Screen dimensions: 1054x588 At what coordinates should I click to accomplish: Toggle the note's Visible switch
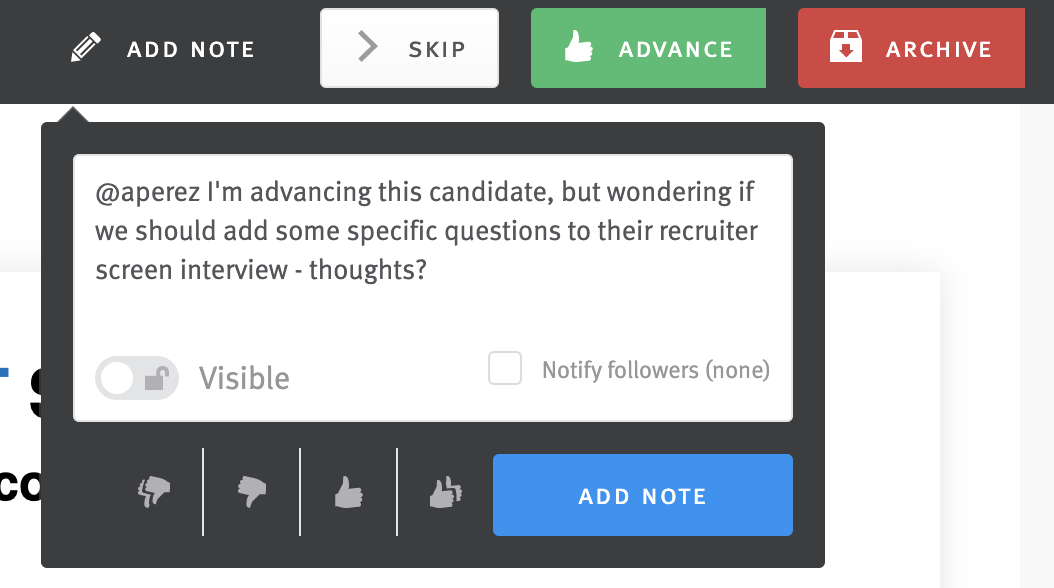[137, 377]
